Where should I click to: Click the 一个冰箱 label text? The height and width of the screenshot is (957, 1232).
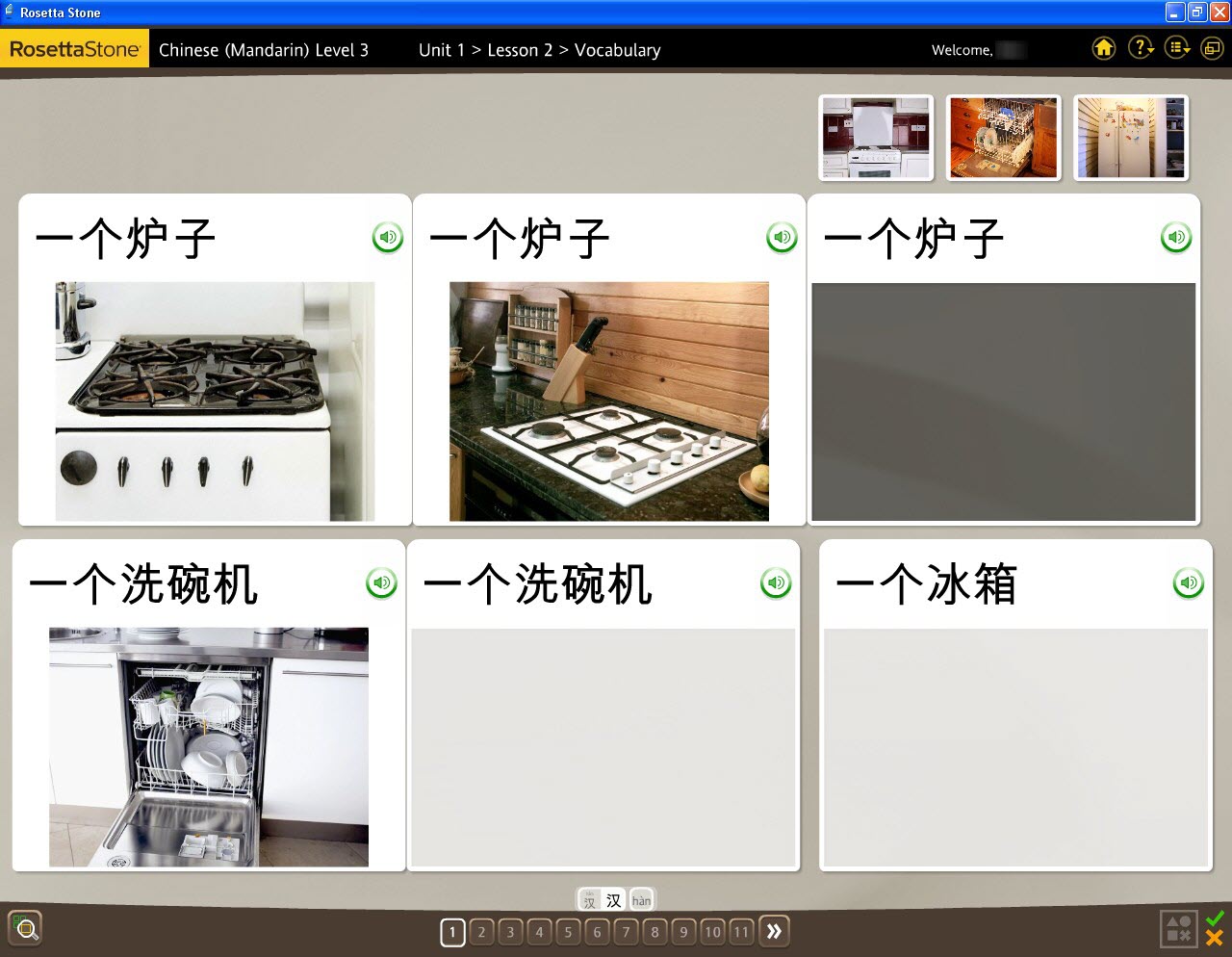[926, 583]
